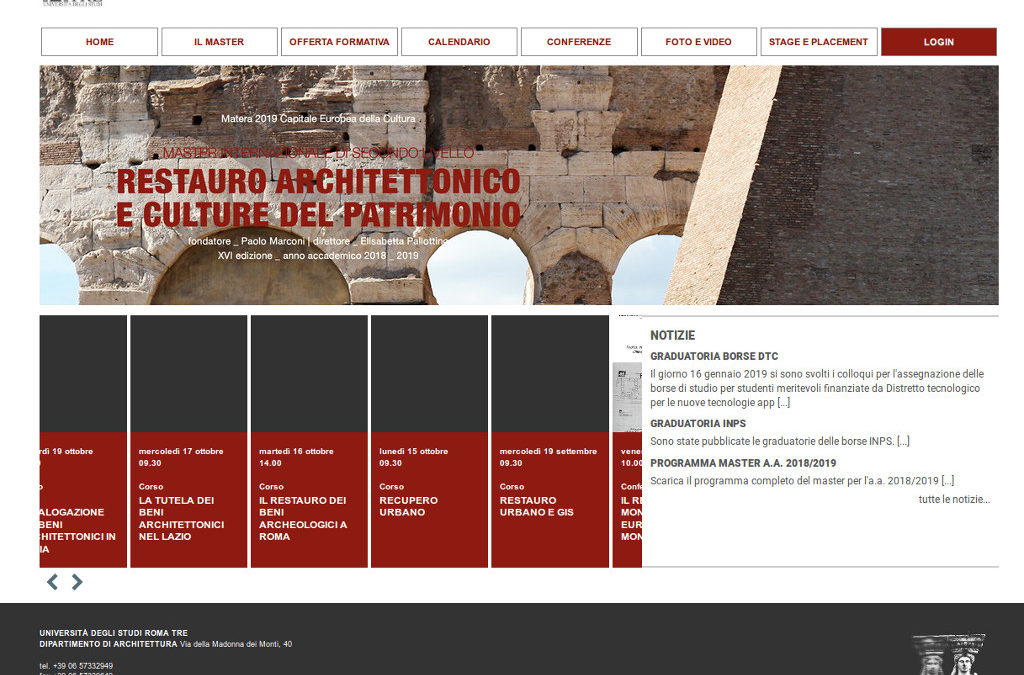The image size is (1024, 675).
Task: Open the HOME menu item
Action: 99,42
